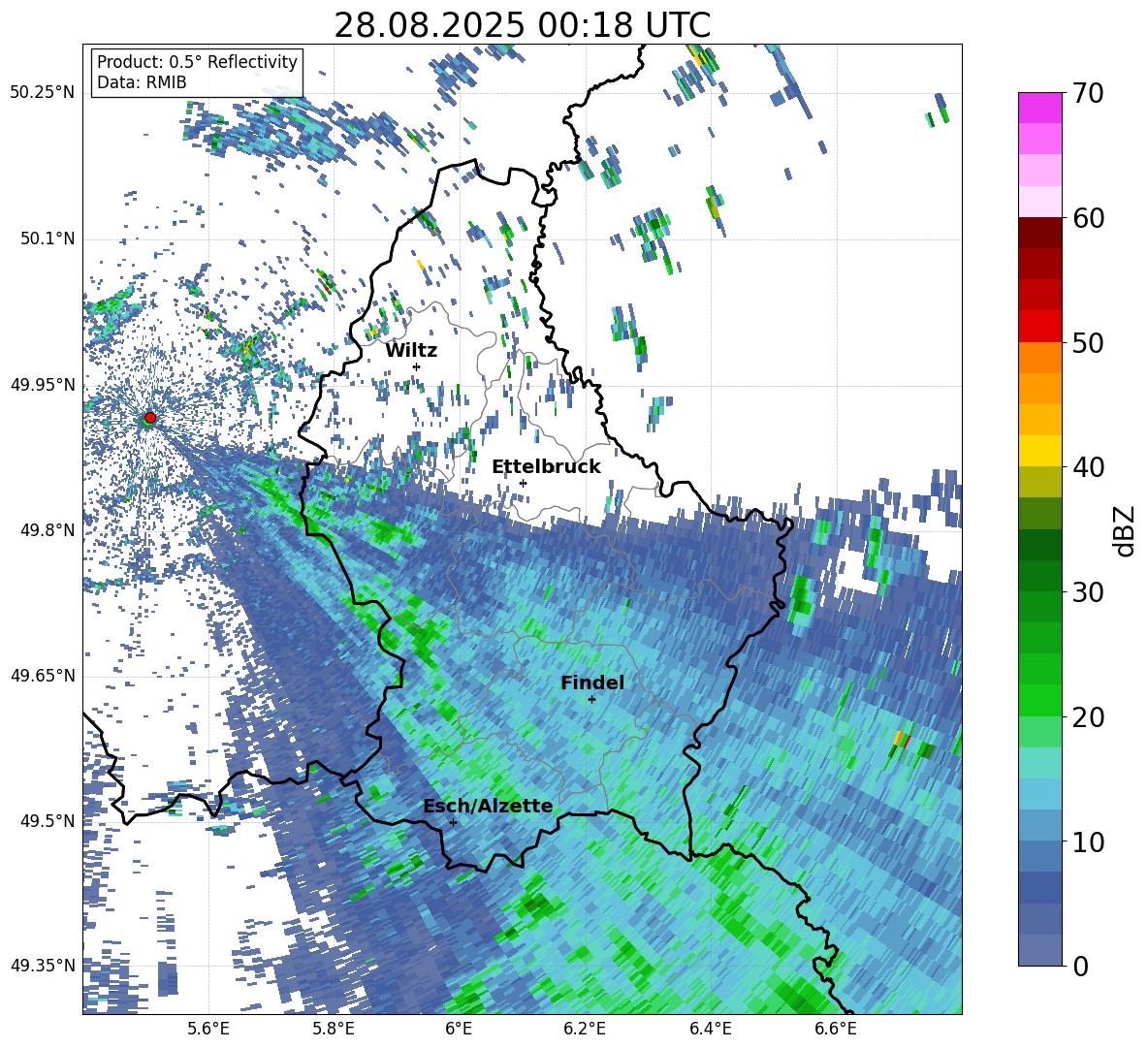1148x1048 pixels.
Task: Click the yellow colorbar segment at 40
Action: coord(1039,451)
